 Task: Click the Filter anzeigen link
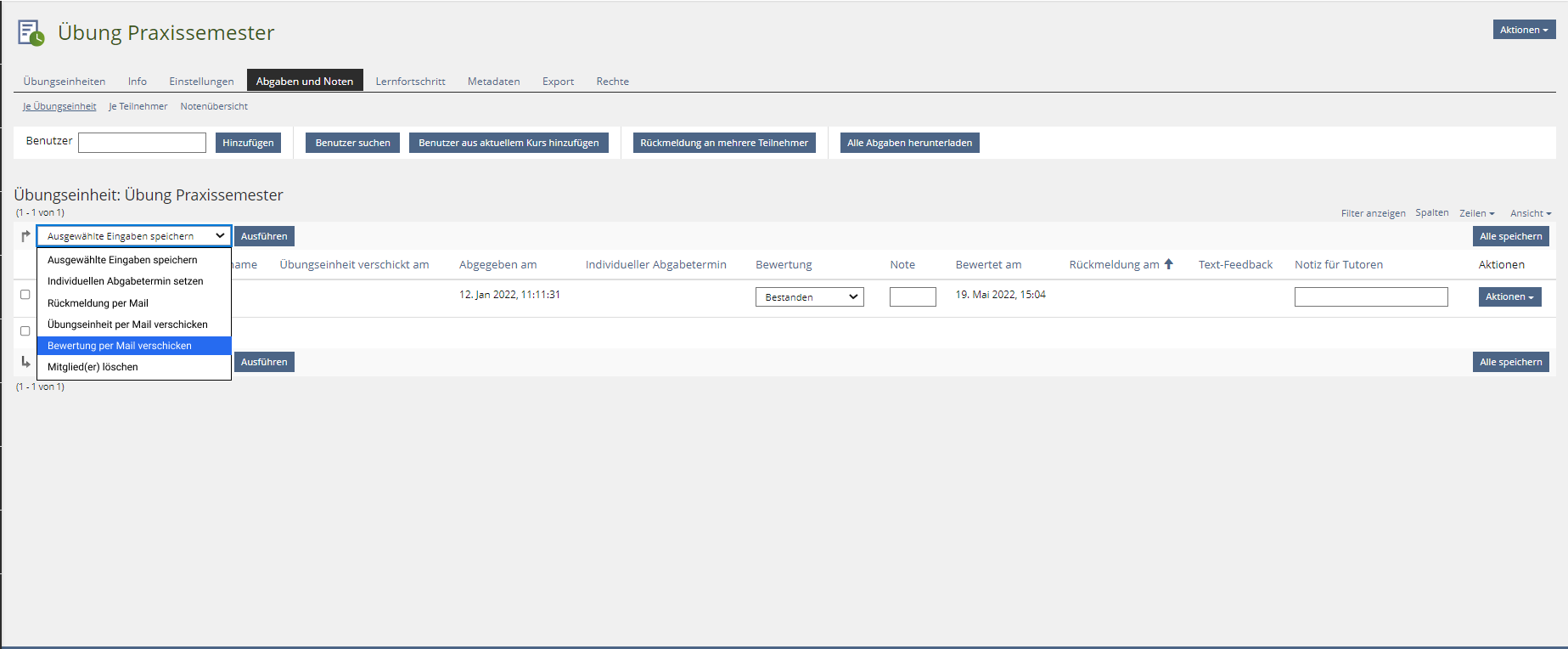click(x=1373, y=213)
